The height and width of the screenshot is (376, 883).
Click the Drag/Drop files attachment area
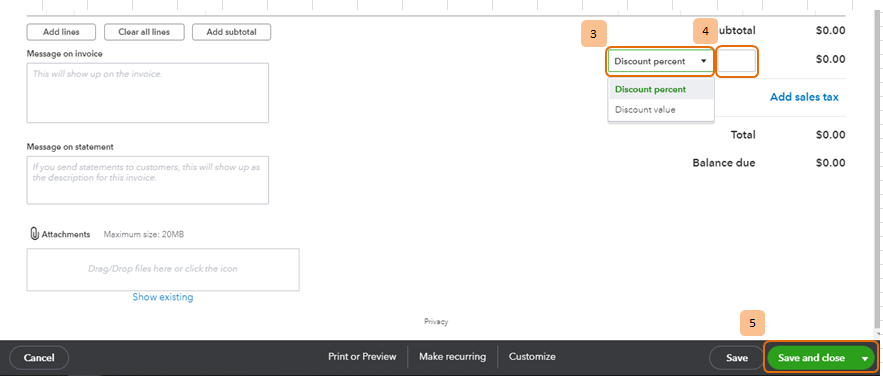(163, 270)
